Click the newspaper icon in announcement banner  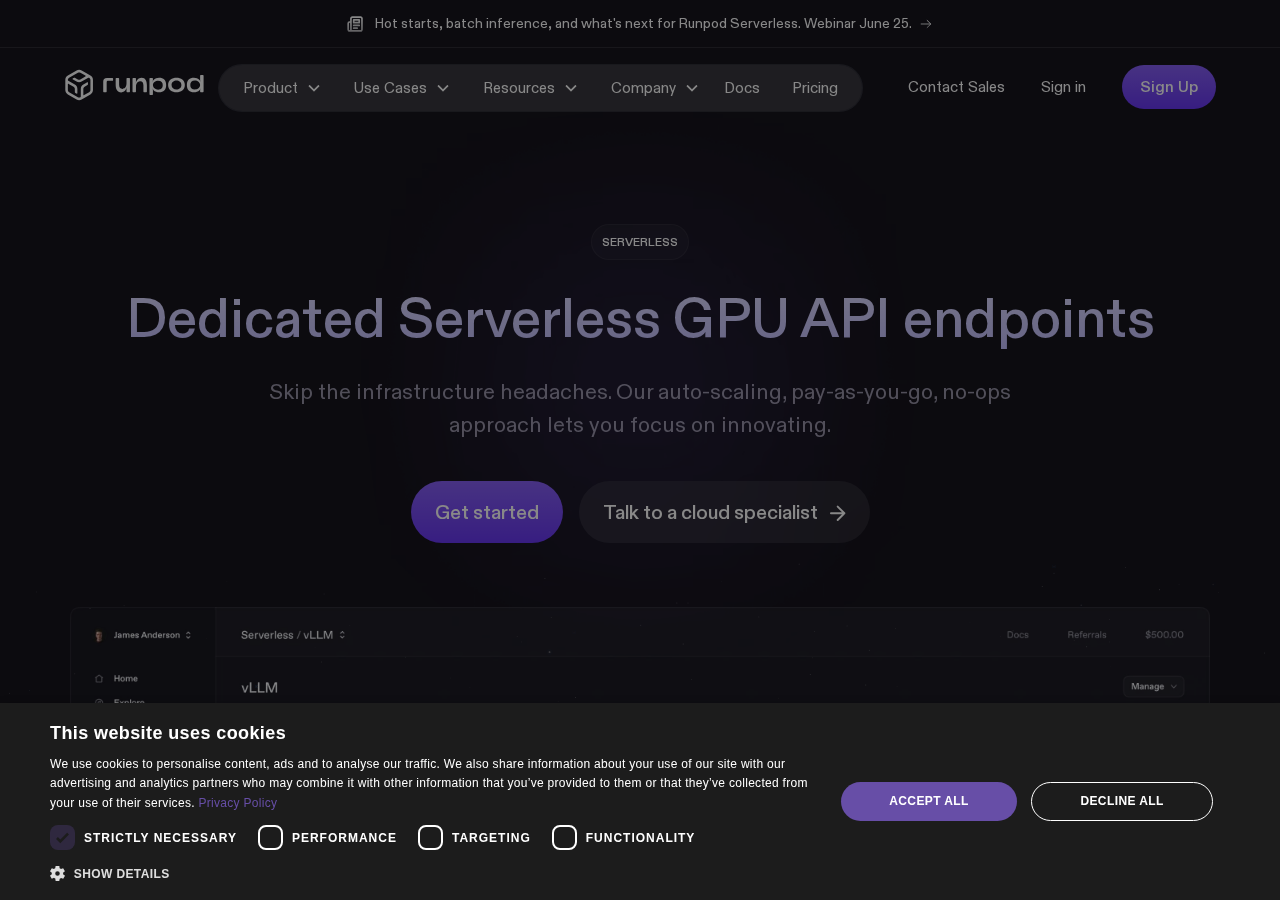[x=355, y=24]
